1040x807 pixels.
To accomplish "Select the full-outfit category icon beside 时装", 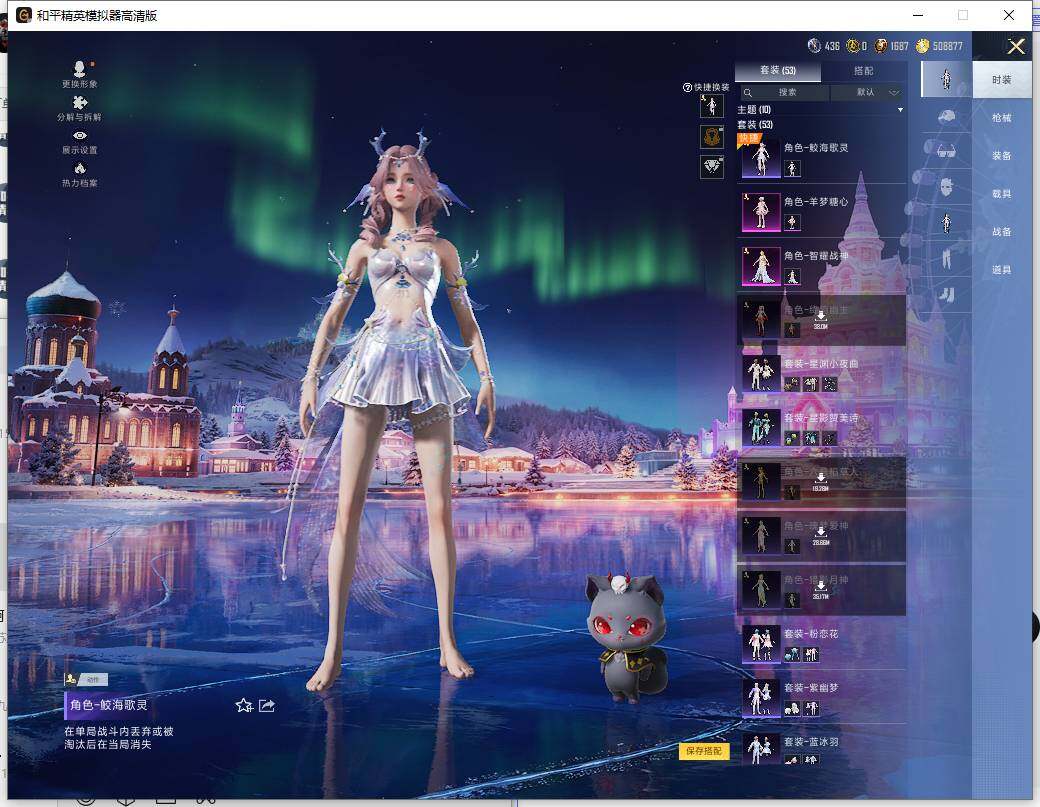I will pos(946,80).
